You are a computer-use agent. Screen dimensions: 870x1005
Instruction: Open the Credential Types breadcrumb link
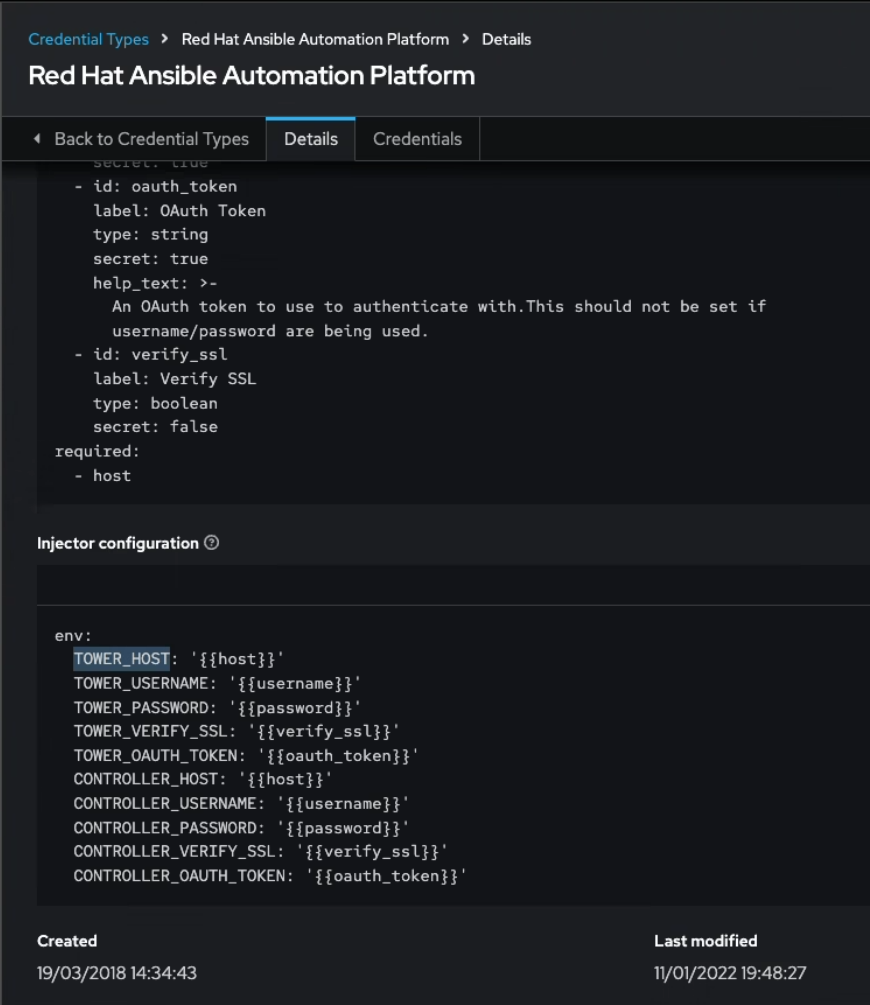tap(88, 39)
